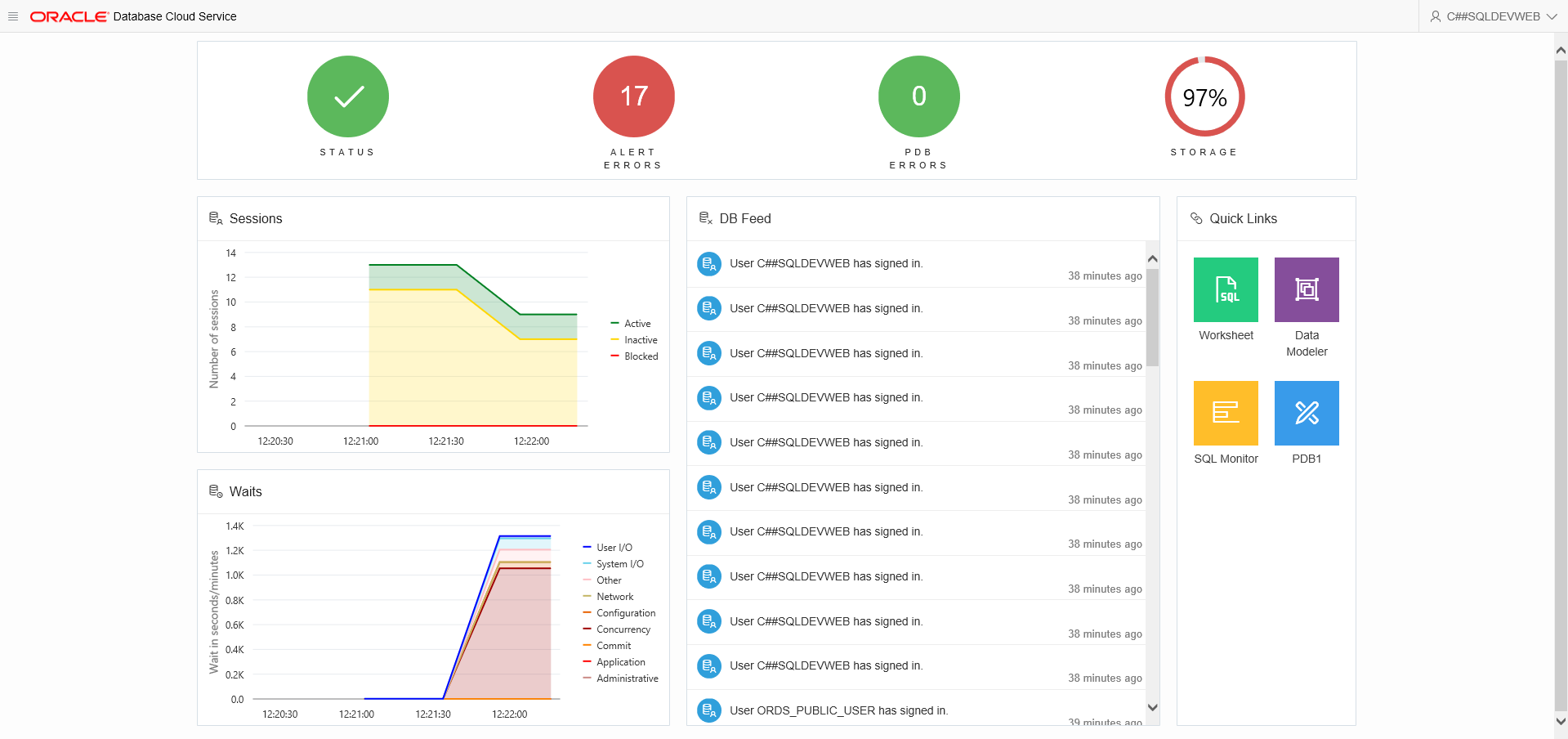Open the Worksheet quick link tile

click(1226, 289)
